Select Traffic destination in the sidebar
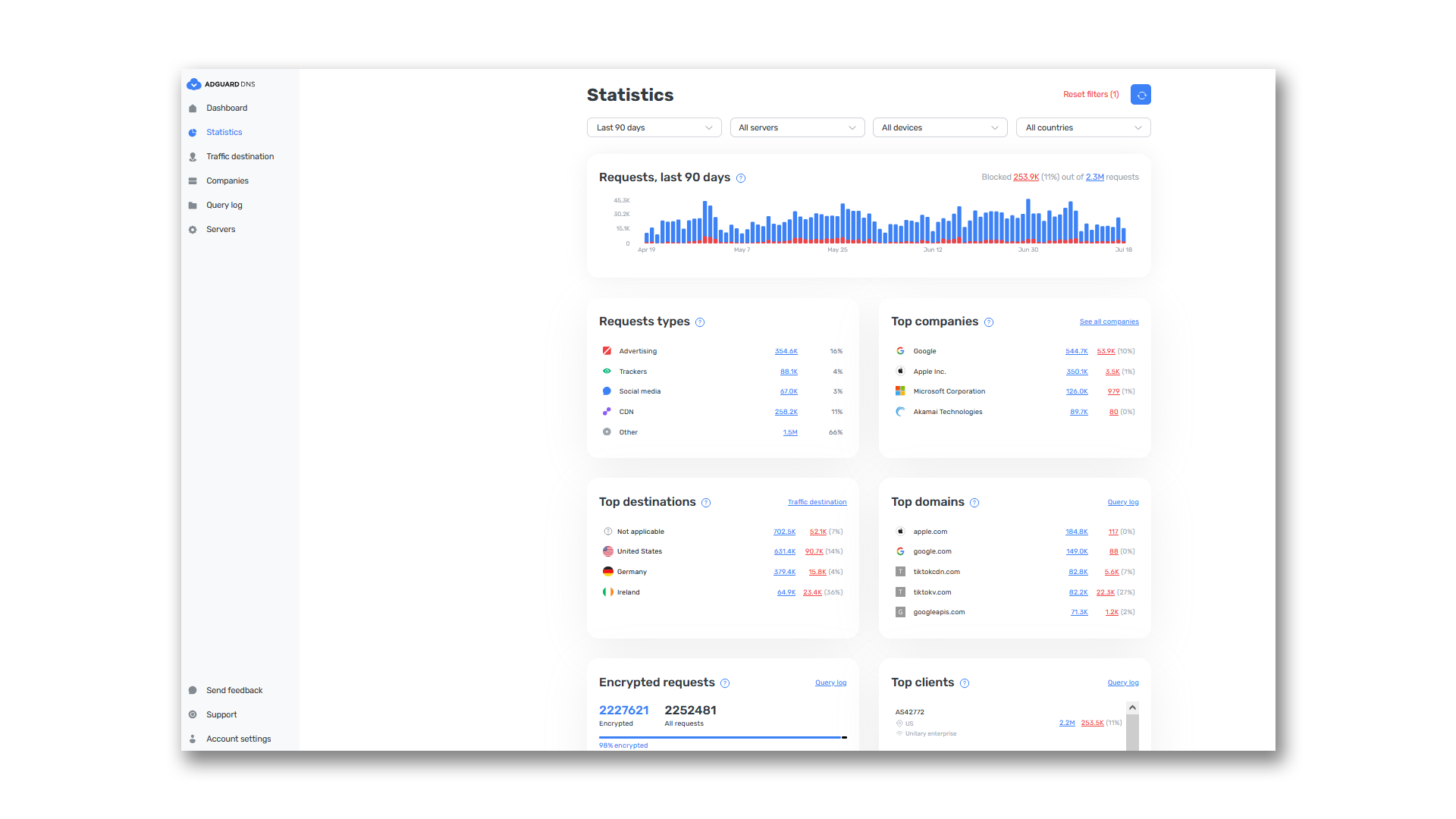 (x=240, y=156)
